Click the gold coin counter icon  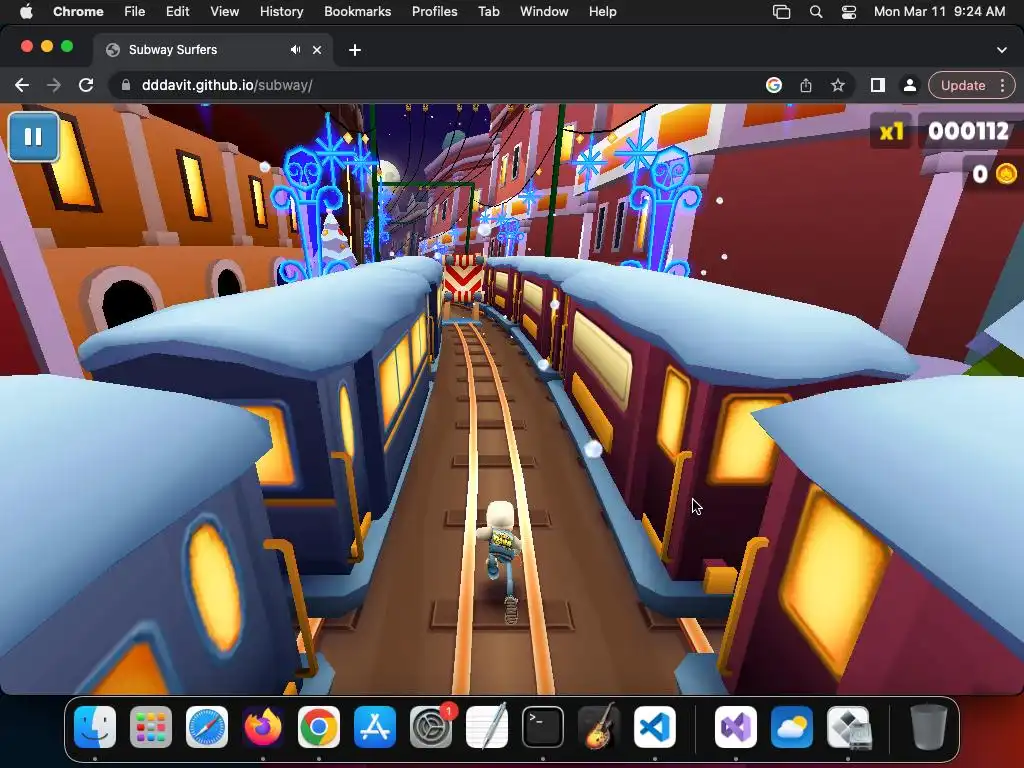(x=1006, y=174)
